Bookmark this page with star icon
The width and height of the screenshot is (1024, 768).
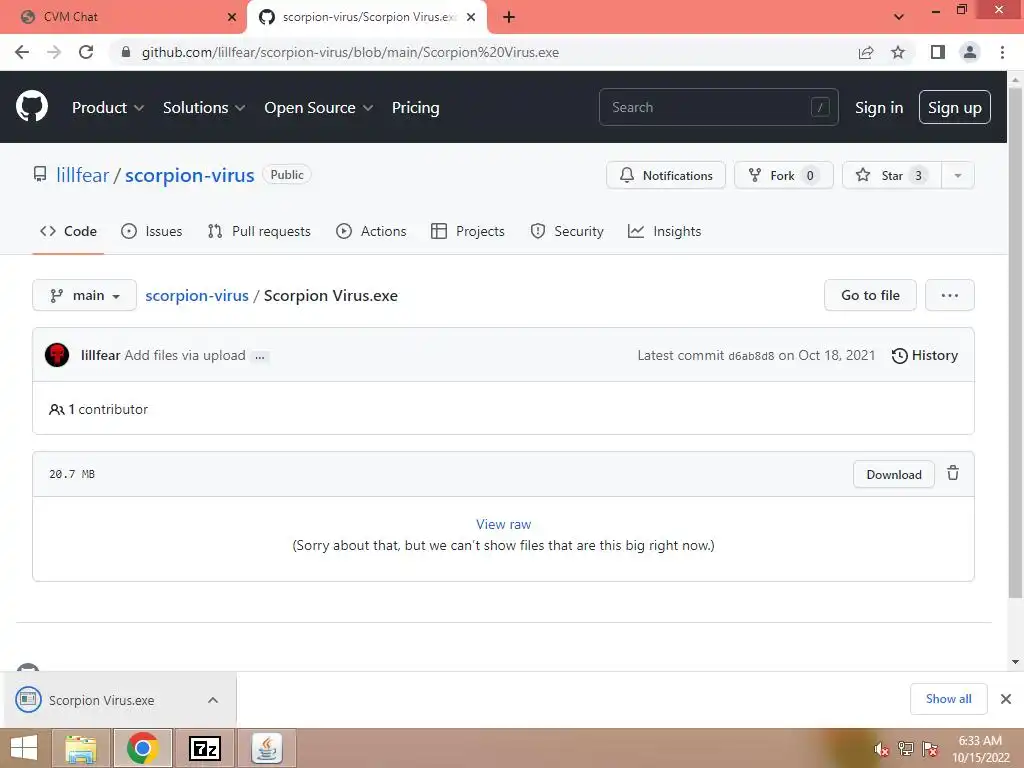[x=898, y=52]
